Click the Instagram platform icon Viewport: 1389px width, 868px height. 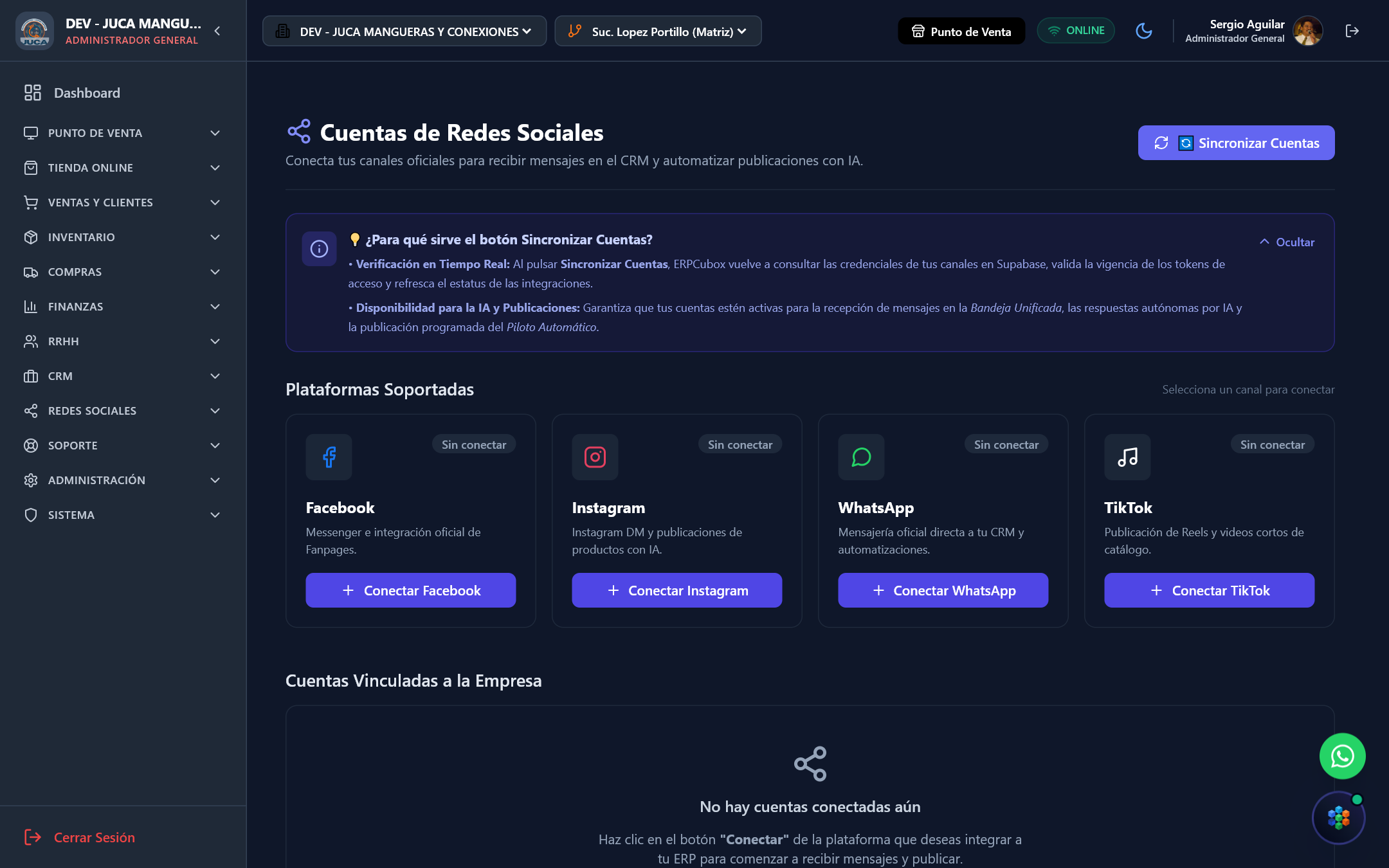595,457
